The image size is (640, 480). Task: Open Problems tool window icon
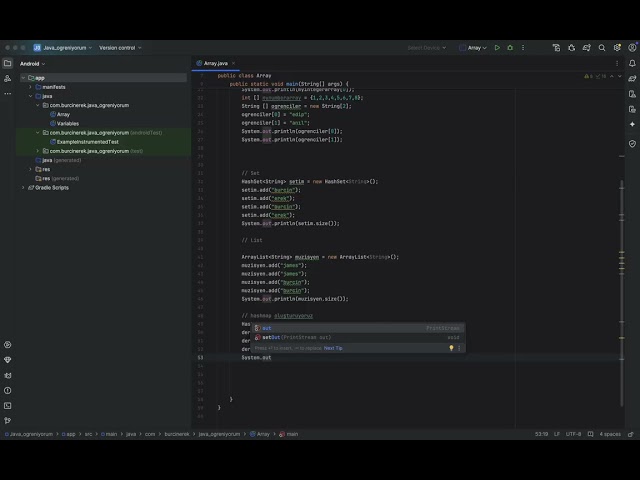7,391
